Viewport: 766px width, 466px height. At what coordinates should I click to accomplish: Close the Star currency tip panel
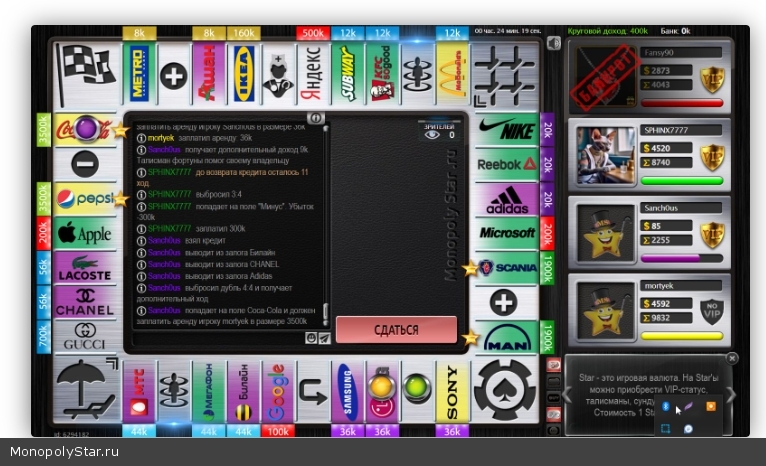(731, 358)
